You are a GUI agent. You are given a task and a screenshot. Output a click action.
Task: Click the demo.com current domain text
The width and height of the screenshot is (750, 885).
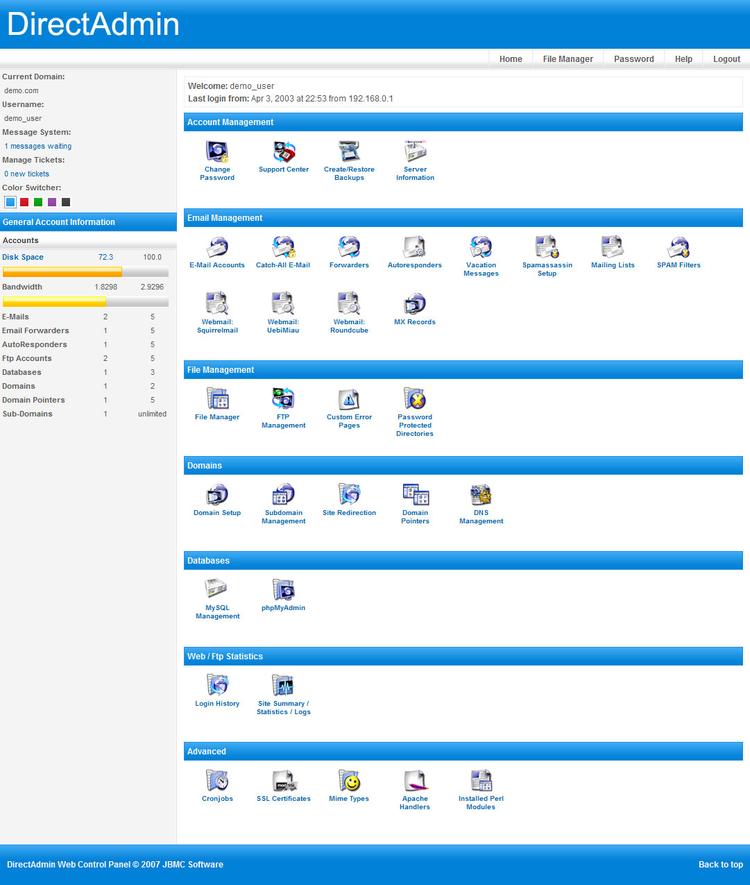click(x=21, y=90)
